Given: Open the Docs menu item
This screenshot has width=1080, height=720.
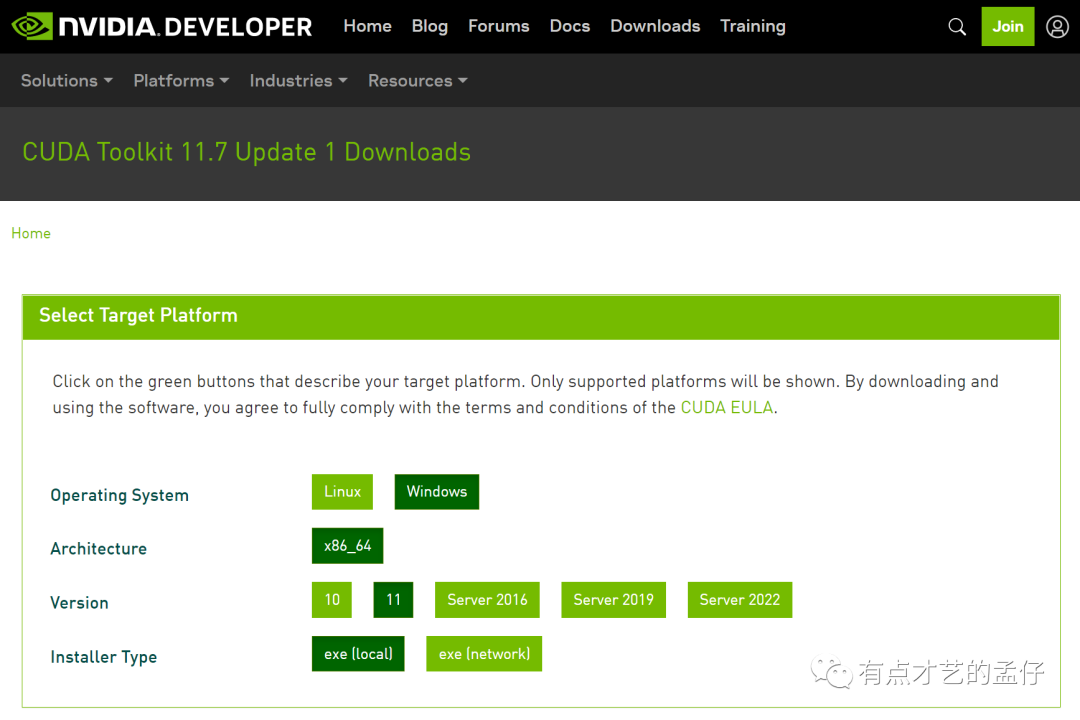Looking at the screenshot, I should [x=570, y=26].
